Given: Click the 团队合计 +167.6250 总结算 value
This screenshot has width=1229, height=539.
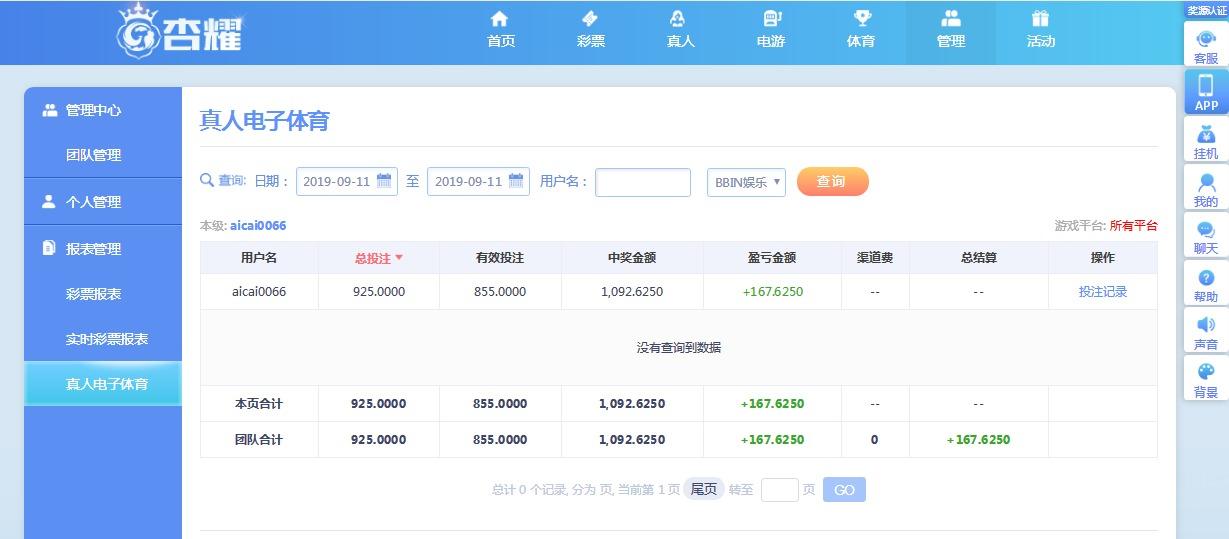Looking at the screenshot, I should point(978,440).
